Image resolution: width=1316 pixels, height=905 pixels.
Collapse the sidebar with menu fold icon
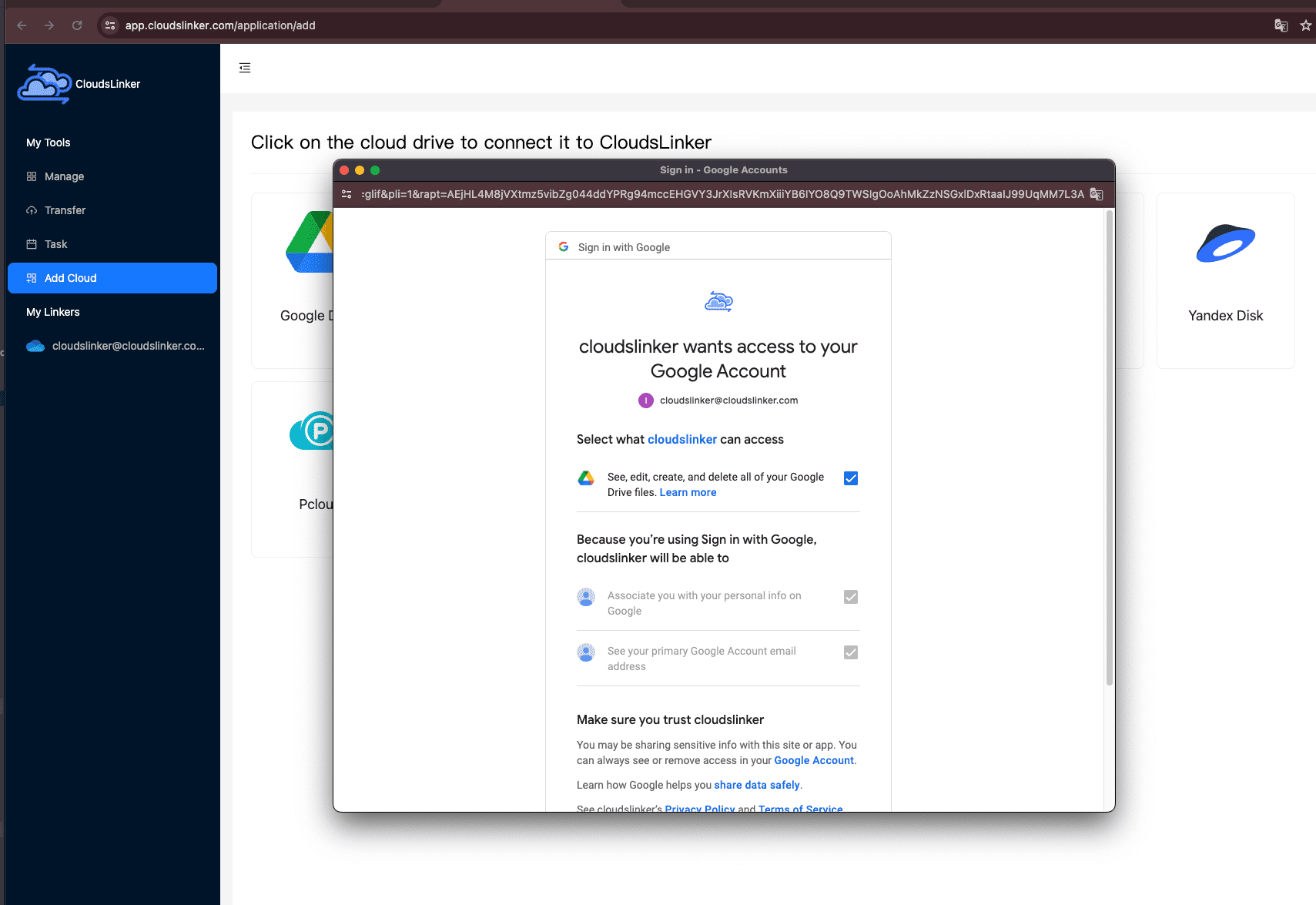245,68
